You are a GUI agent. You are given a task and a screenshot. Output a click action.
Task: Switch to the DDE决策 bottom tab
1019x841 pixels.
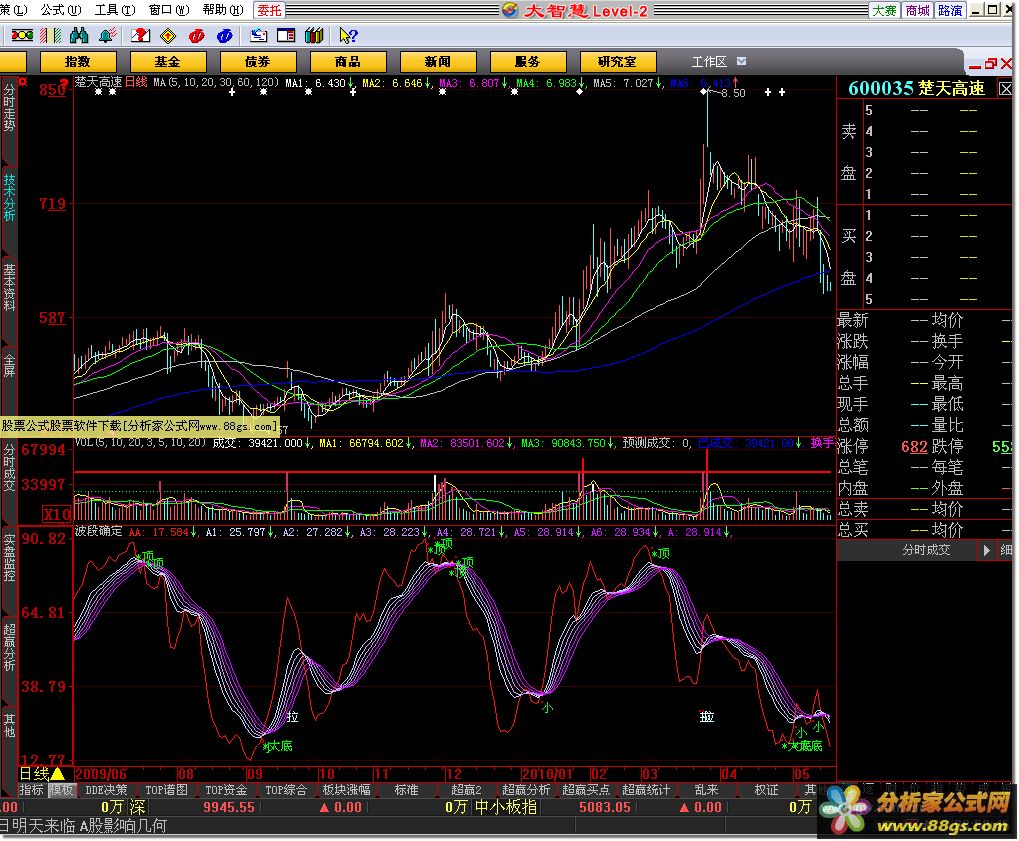106,790
